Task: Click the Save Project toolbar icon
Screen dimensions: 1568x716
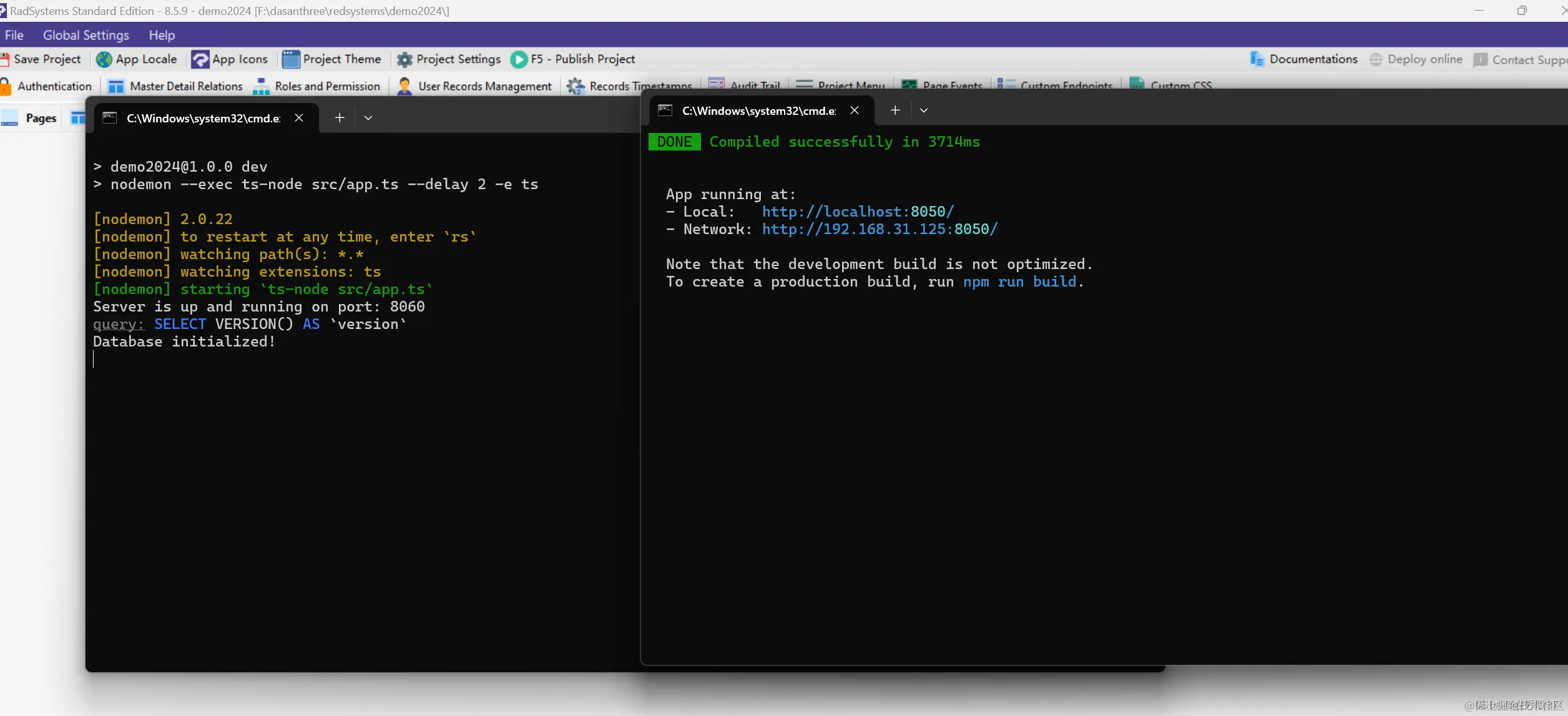Action: (x=5, y=59)
